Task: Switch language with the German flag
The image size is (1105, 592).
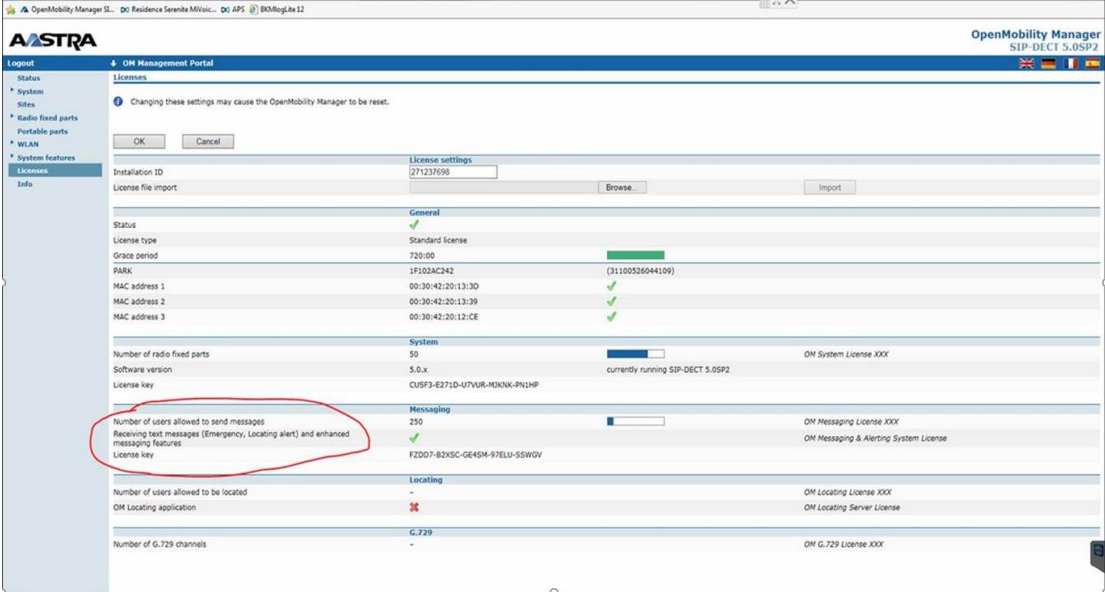Action: tap(1048, 63)
